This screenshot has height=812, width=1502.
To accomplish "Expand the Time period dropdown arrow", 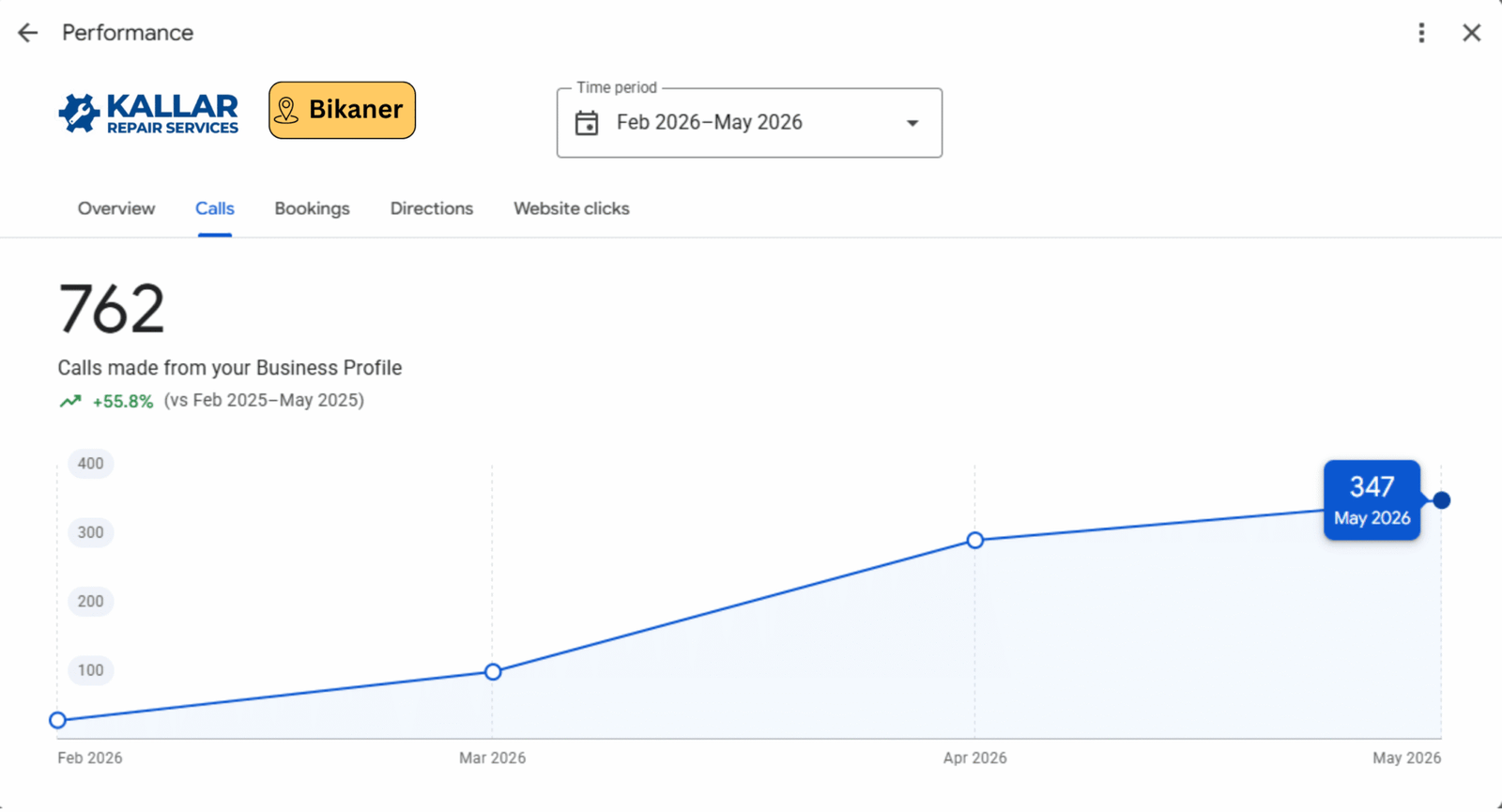I will coord(912,123).
